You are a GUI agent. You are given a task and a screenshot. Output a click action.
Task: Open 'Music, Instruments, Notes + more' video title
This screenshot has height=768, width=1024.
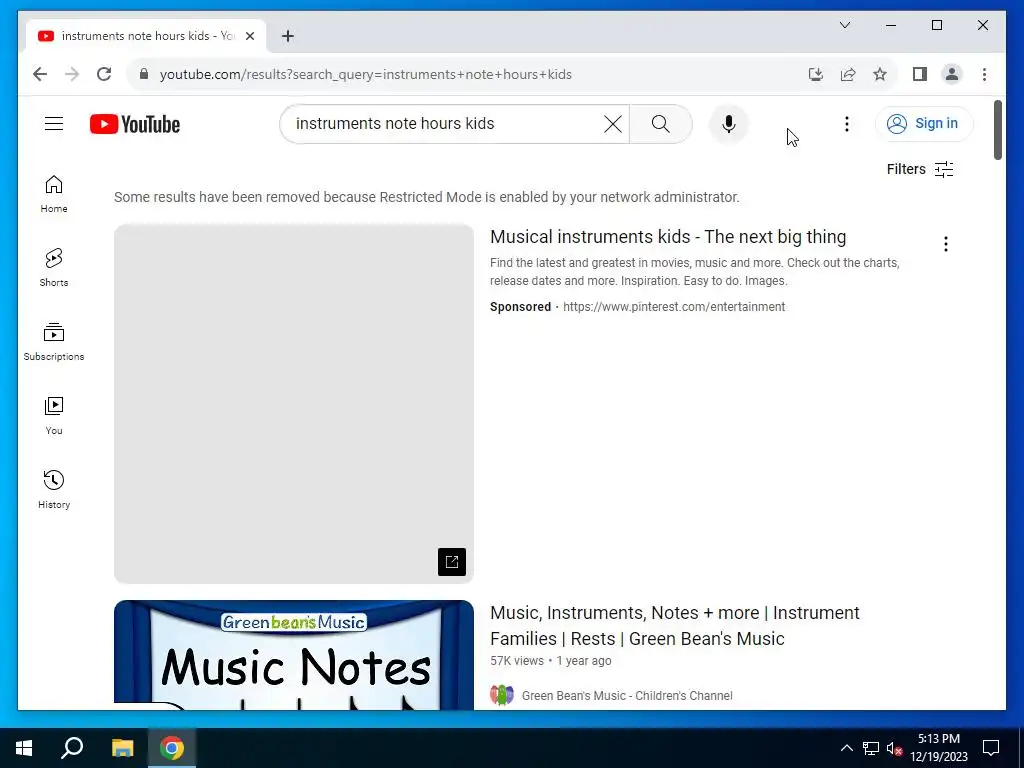tap(675, 626)
